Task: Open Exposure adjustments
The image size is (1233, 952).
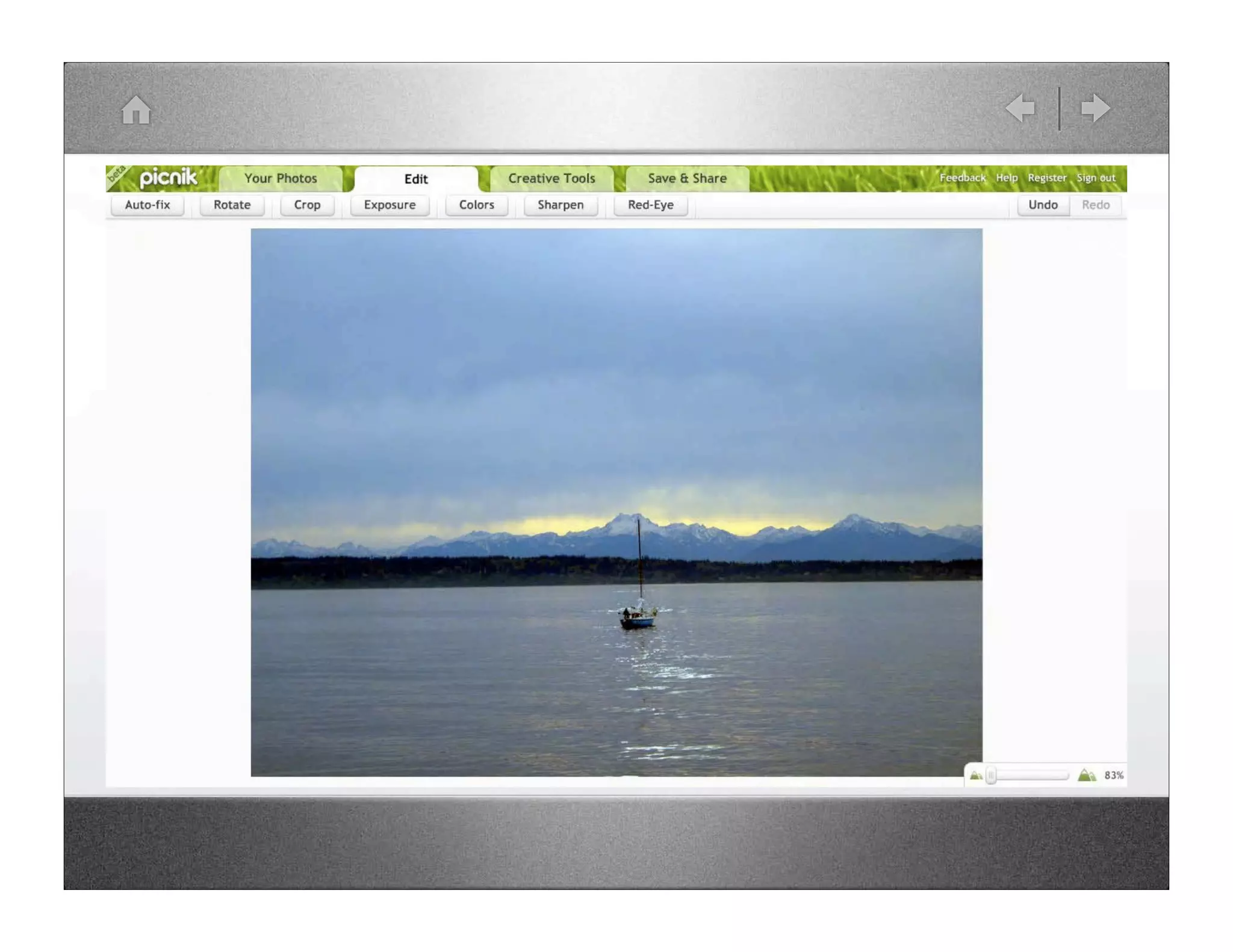Action: 390,205
